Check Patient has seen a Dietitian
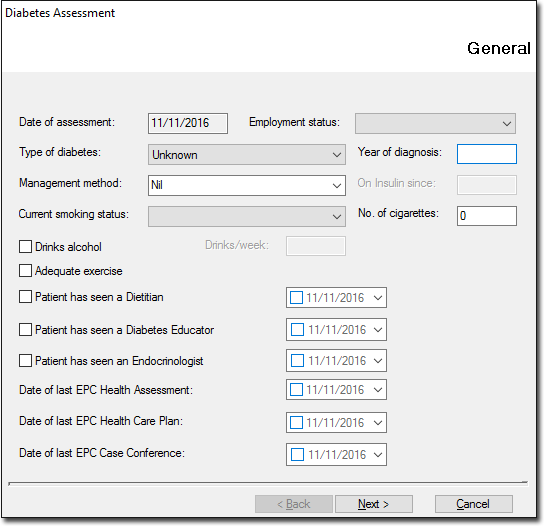The width and height of the screenshot is (544, 526). click(x=25, y=297)
